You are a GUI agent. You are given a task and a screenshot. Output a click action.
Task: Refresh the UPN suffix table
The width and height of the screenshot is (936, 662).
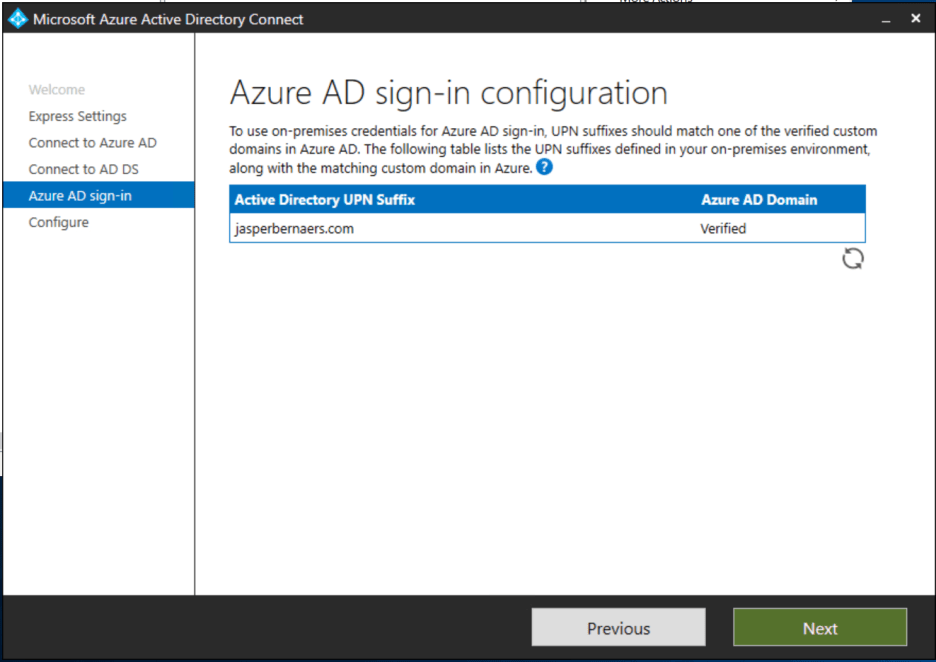(x=852, y=258)
